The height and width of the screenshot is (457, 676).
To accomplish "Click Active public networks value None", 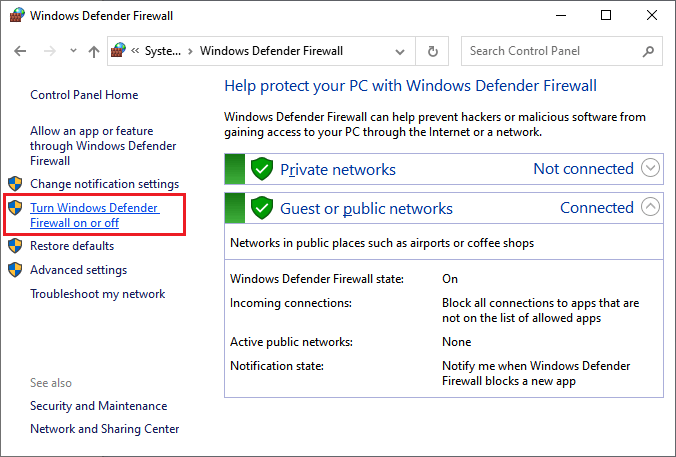I will click(457, 342).
